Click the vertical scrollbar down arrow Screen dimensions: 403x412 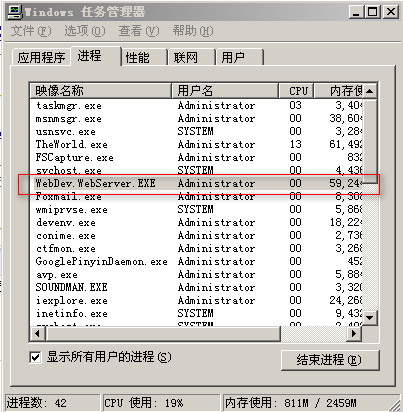coord(370,318)
